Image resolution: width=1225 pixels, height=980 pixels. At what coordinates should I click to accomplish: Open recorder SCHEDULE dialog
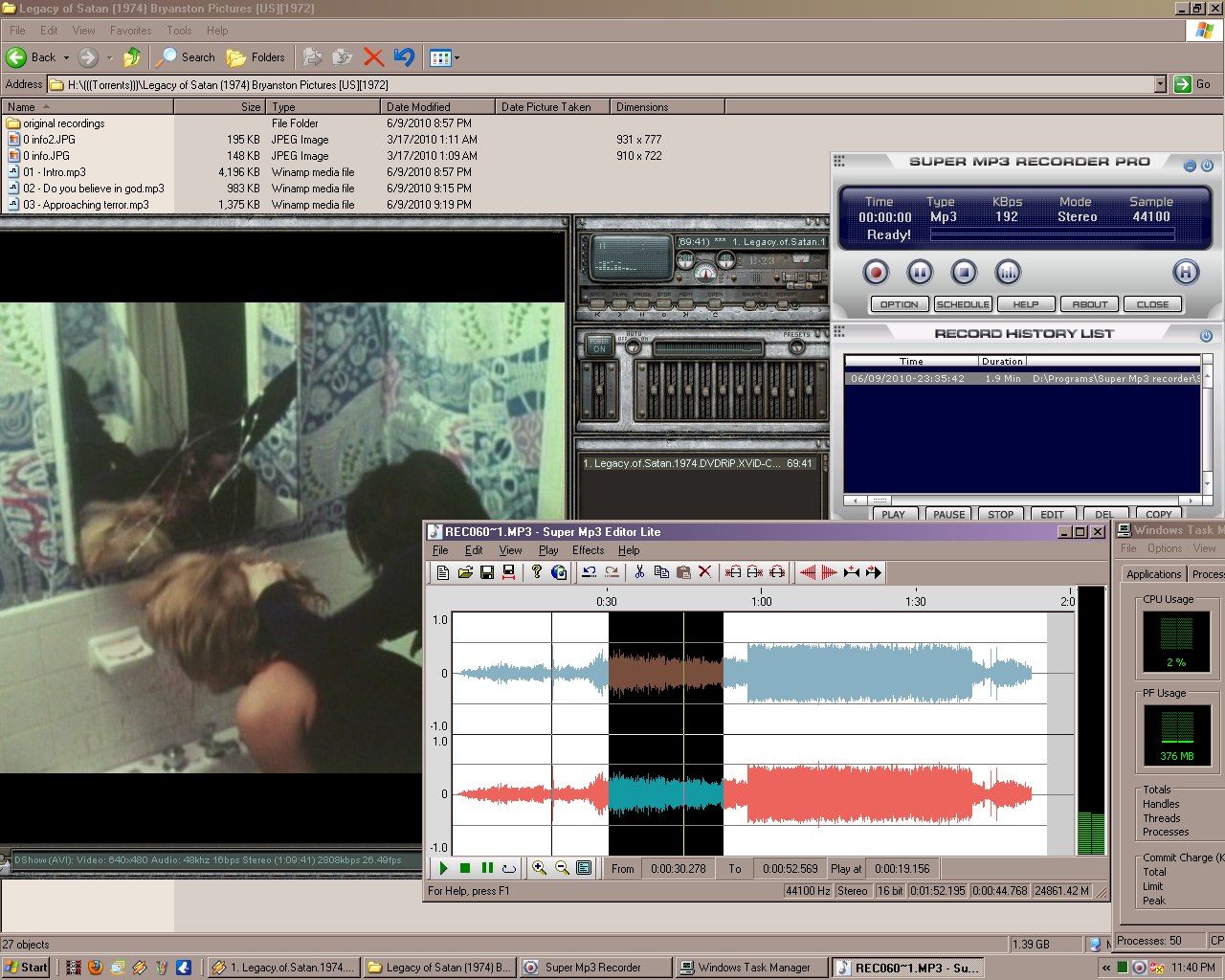pos(963,304)
